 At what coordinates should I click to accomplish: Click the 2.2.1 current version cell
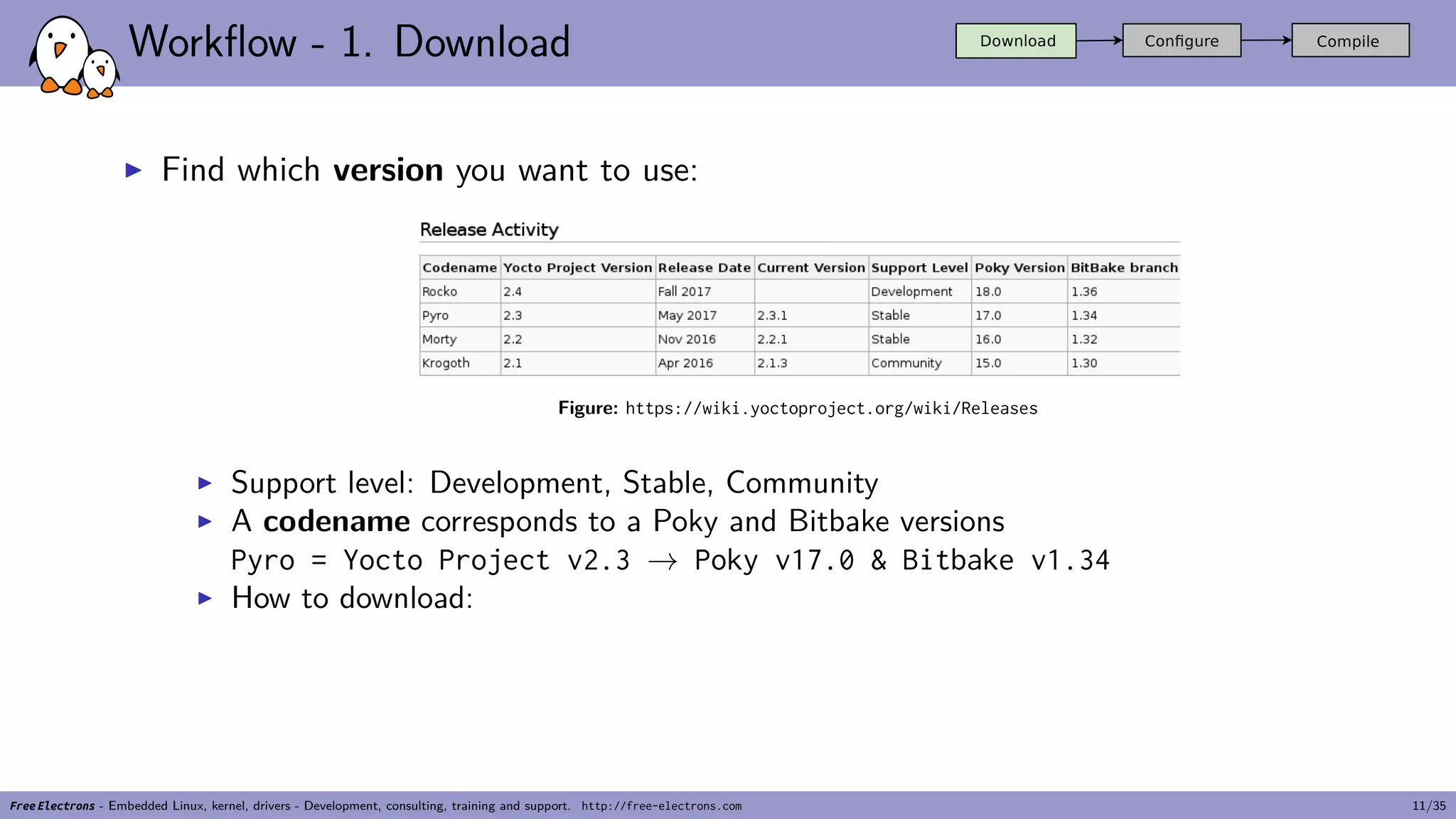[x=811, y=339]
